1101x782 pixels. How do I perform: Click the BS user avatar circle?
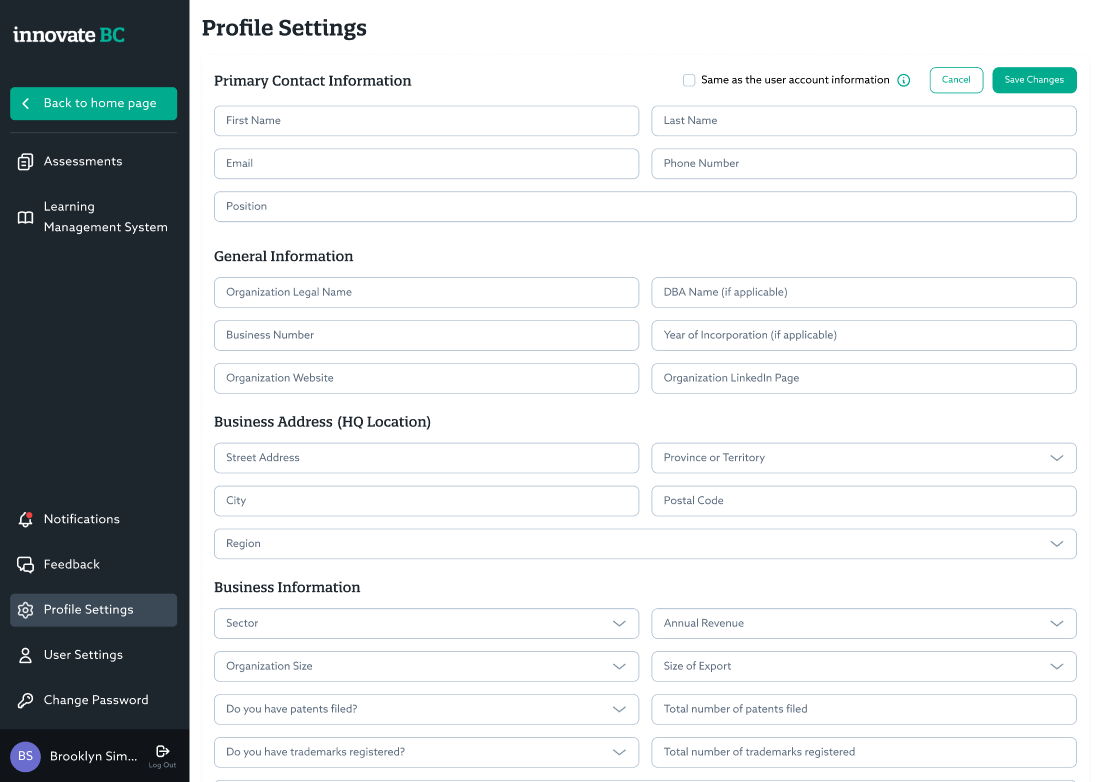click(25, 757)
